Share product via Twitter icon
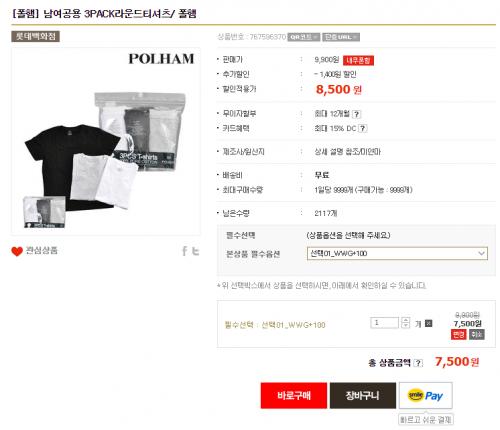Screen dimensions: 500x430 (196, 251)
